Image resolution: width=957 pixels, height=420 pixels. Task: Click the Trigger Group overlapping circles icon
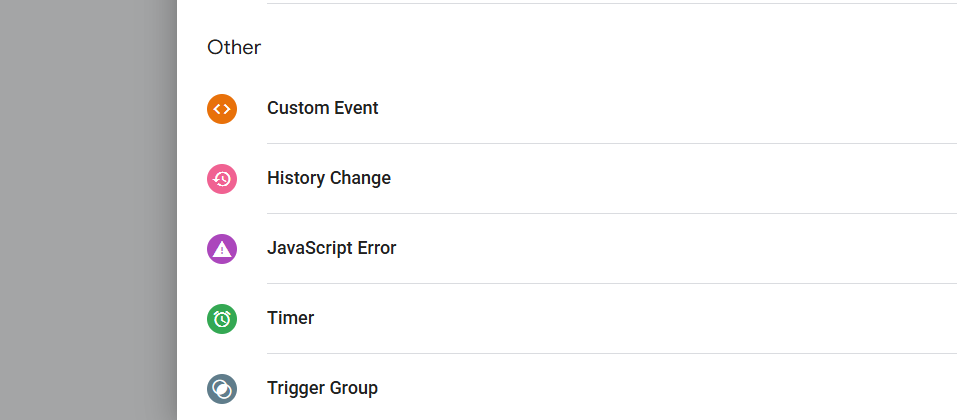[222, 388]
